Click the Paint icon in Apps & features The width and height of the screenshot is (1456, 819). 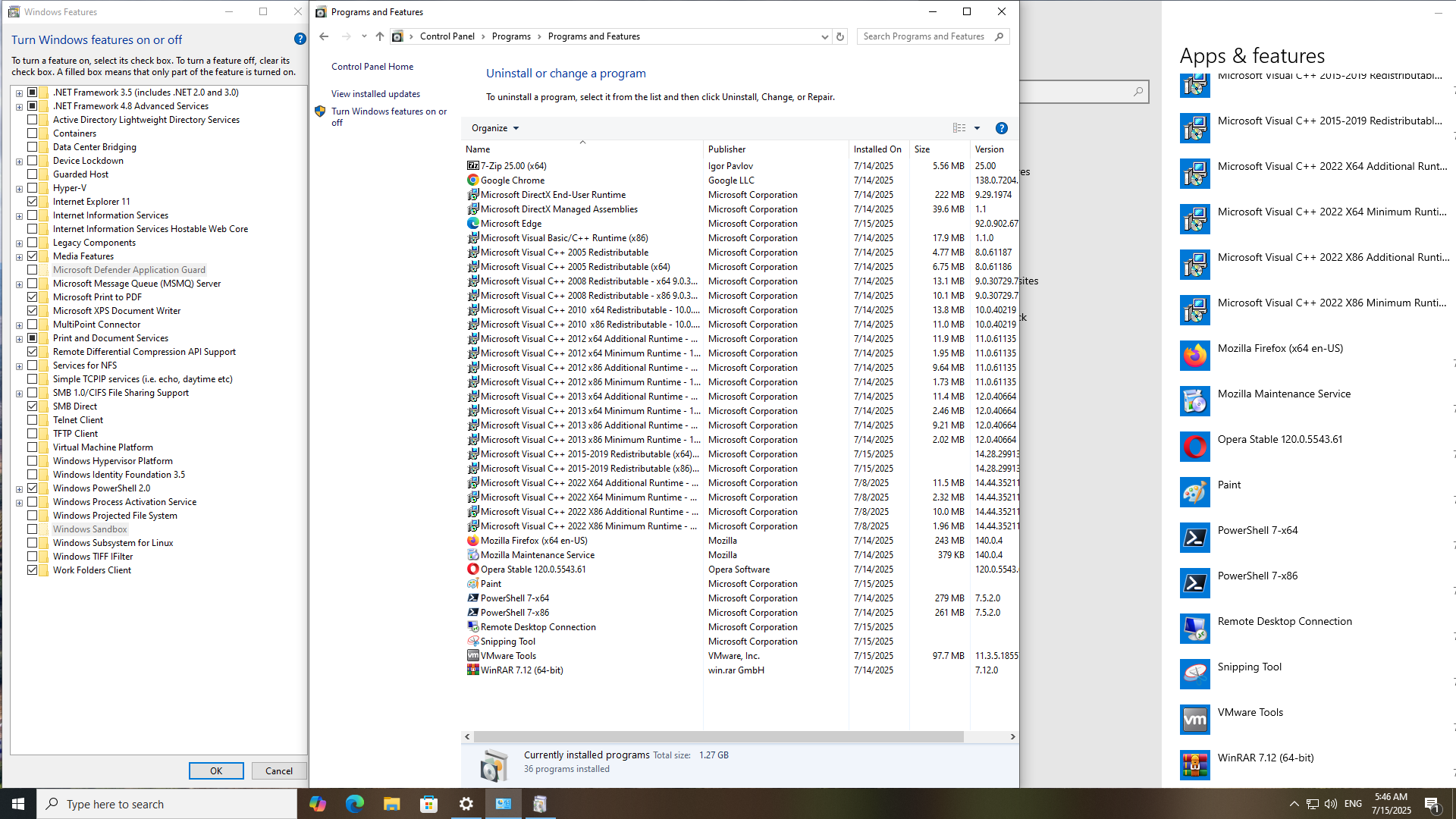pos(1195,492)
